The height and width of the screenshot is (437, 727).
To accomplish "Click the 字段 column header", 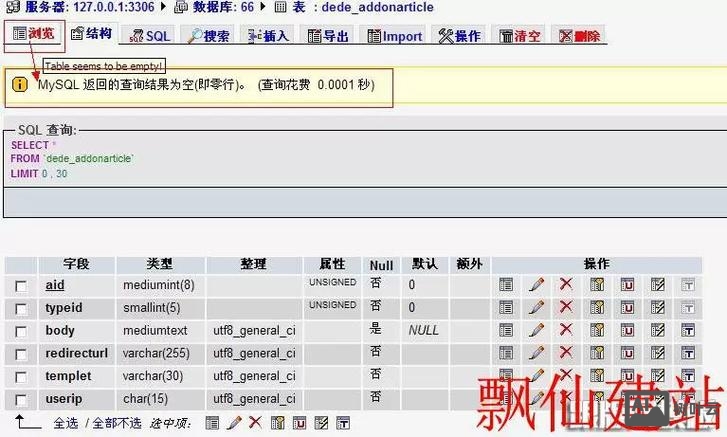I will 77,264.
